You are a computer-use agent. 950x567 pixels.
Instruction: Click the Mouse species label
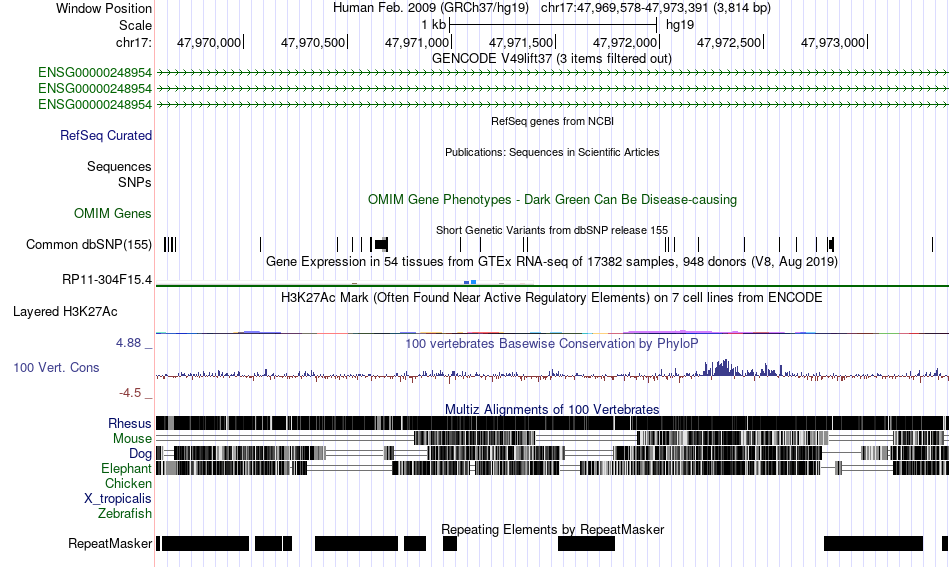pyautogui.click(x=132, y=439)
